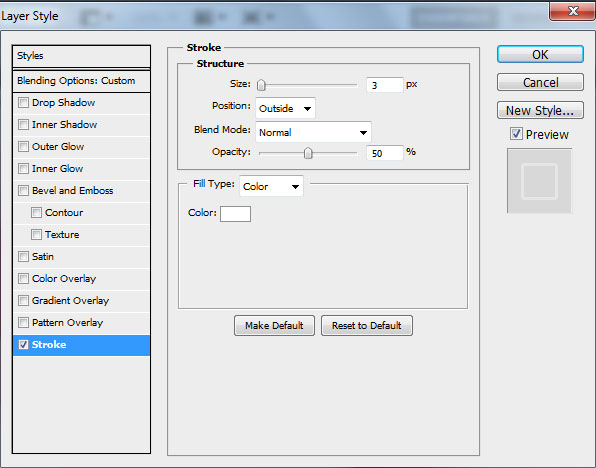Click the Cancel button
The width and height of the screenshot is (596, 468).
pyautogui.click(x=540, y=82)
